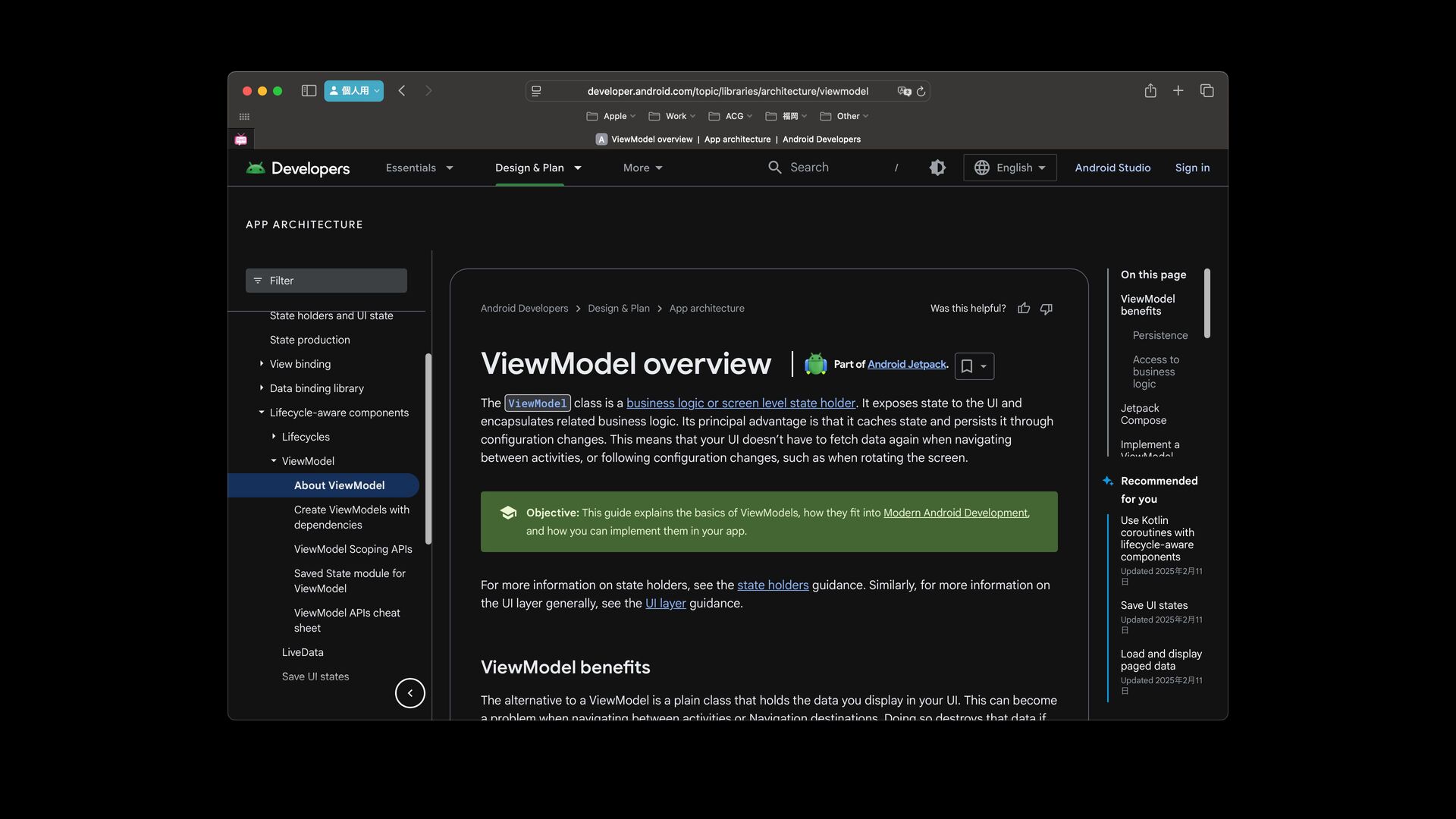This screenshot has height=819, width=1456.
Task: Click the filter lines icon
Action: pyautogui.click(x=258, y=281)
